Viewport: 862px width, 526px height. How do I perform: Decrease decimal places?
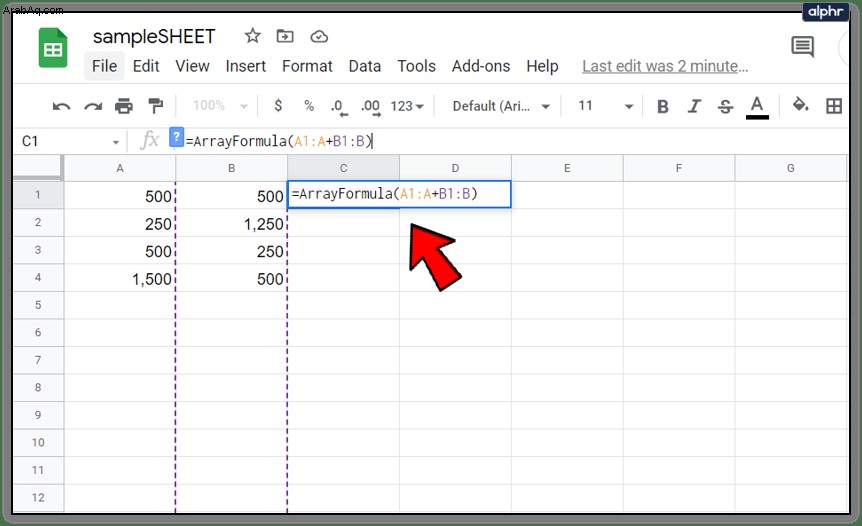[339, 107]
